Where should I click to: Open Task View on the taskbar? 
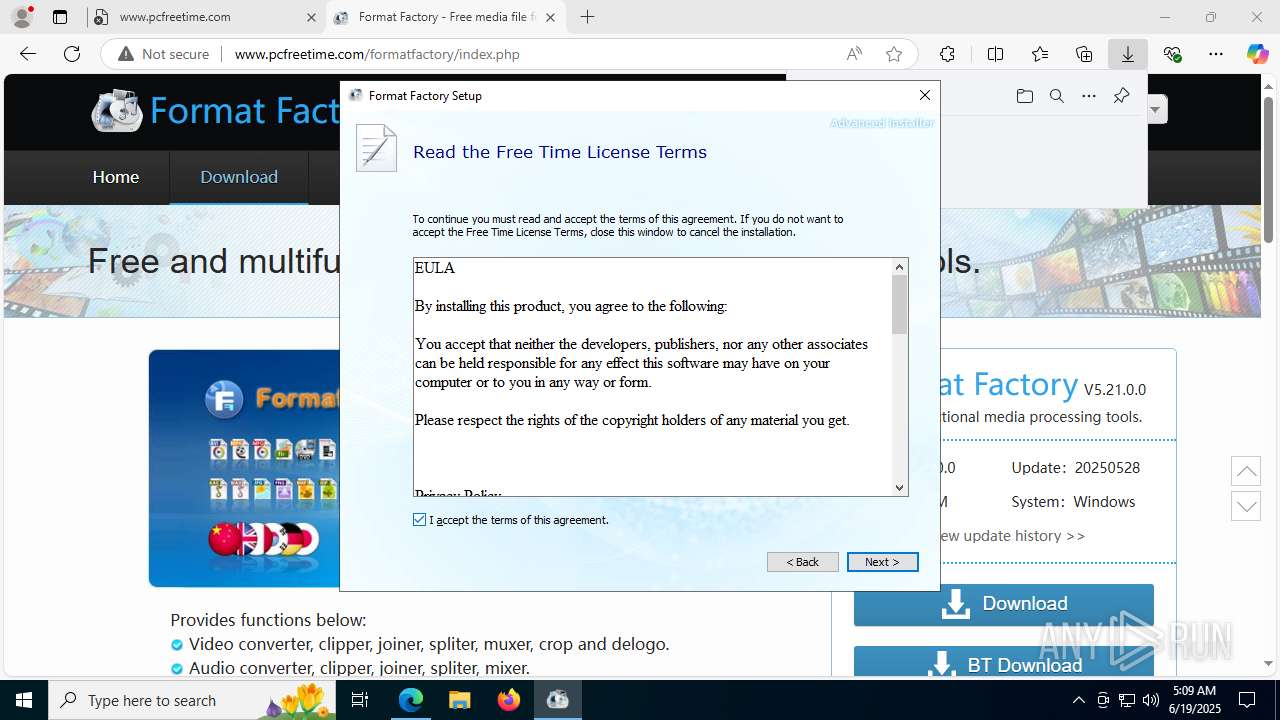pyautogui.click(x=361, y=700)
